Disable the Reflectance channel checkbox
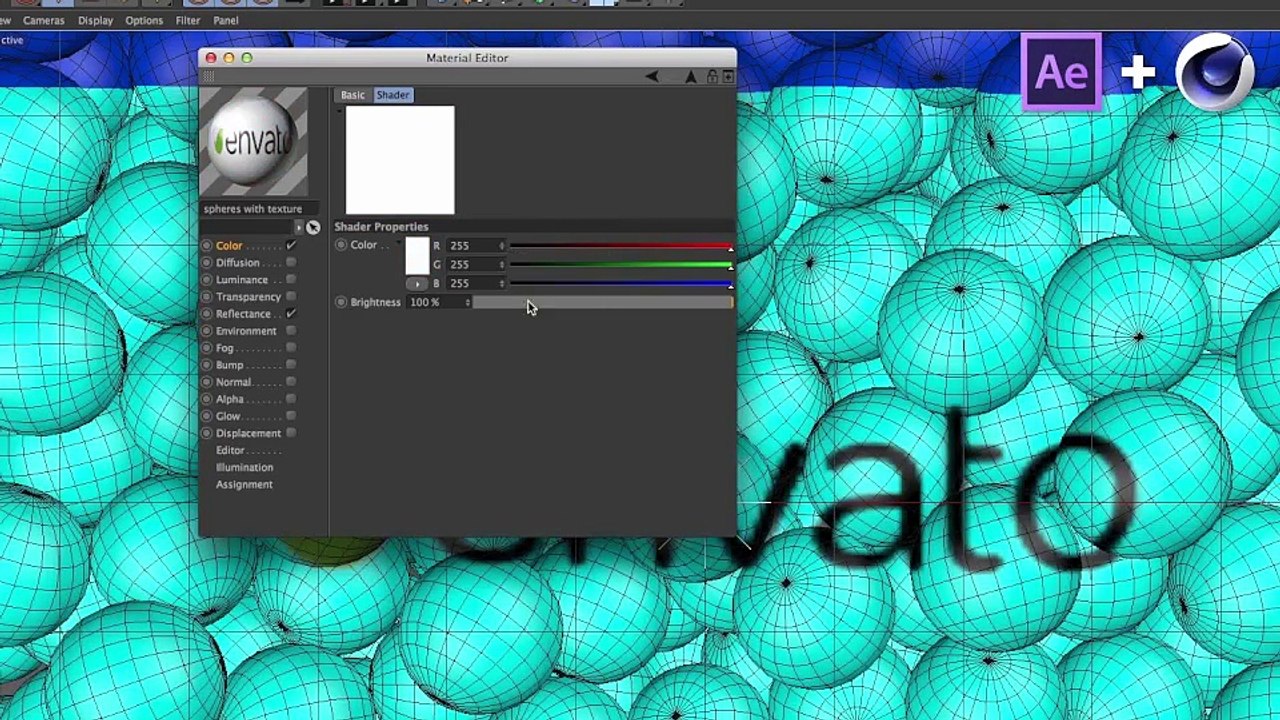This screenshot has width=1280, height=720. [291, 314]
